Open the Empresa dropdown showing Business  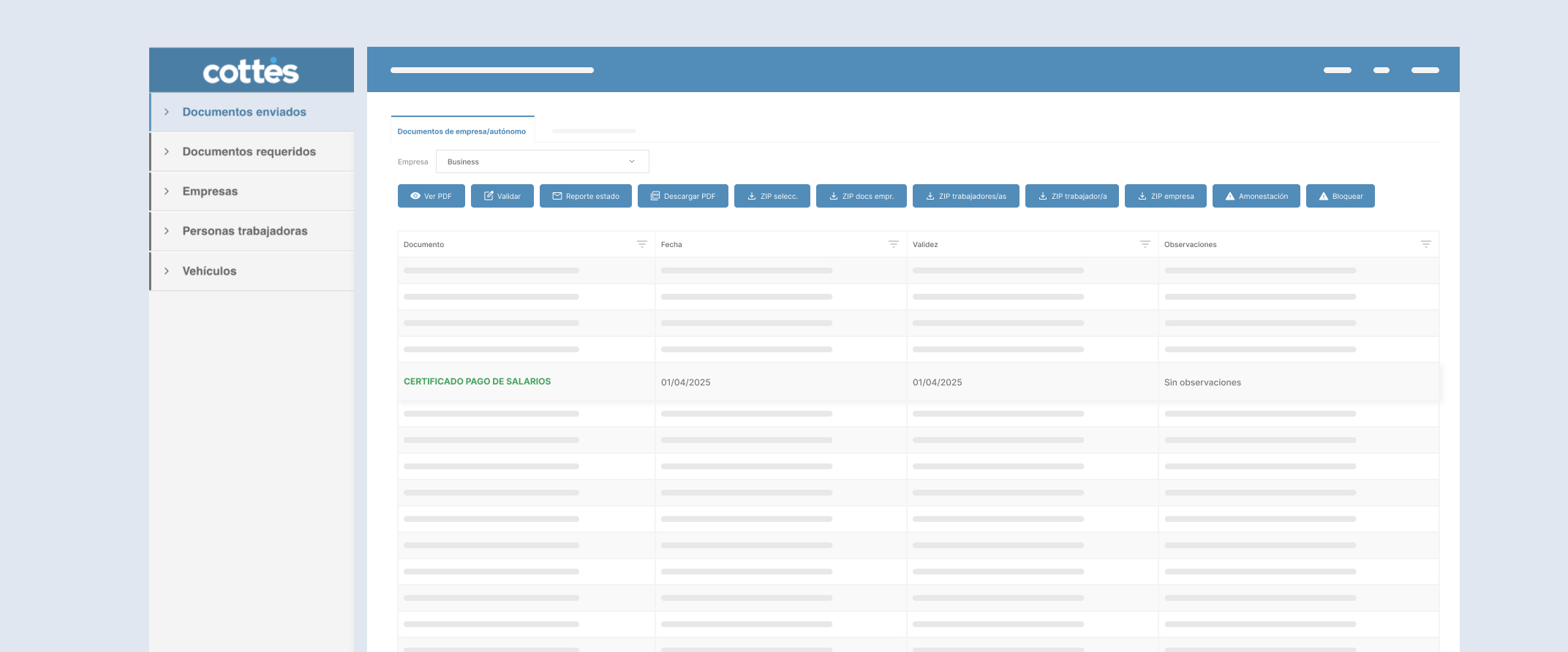point(542,162)
